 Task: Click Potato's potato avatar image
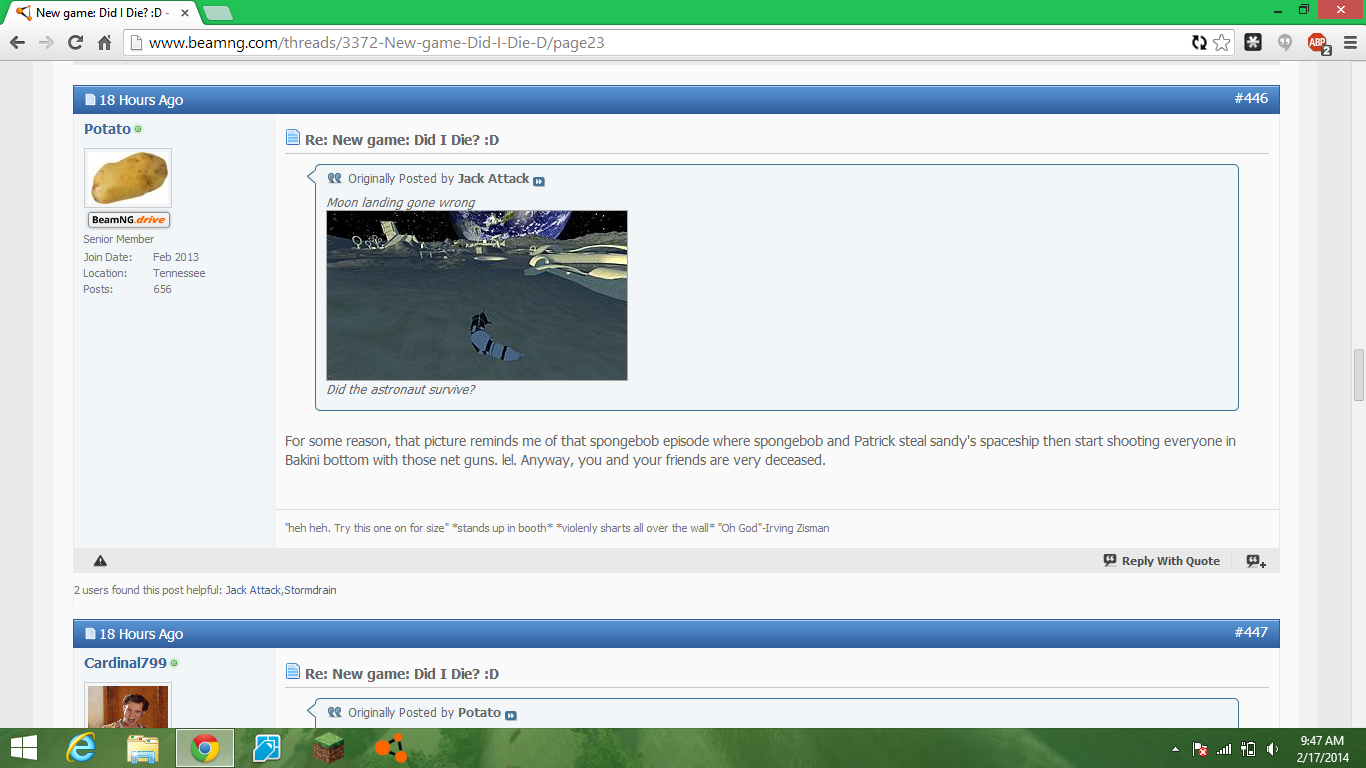(x=128, y=178)
